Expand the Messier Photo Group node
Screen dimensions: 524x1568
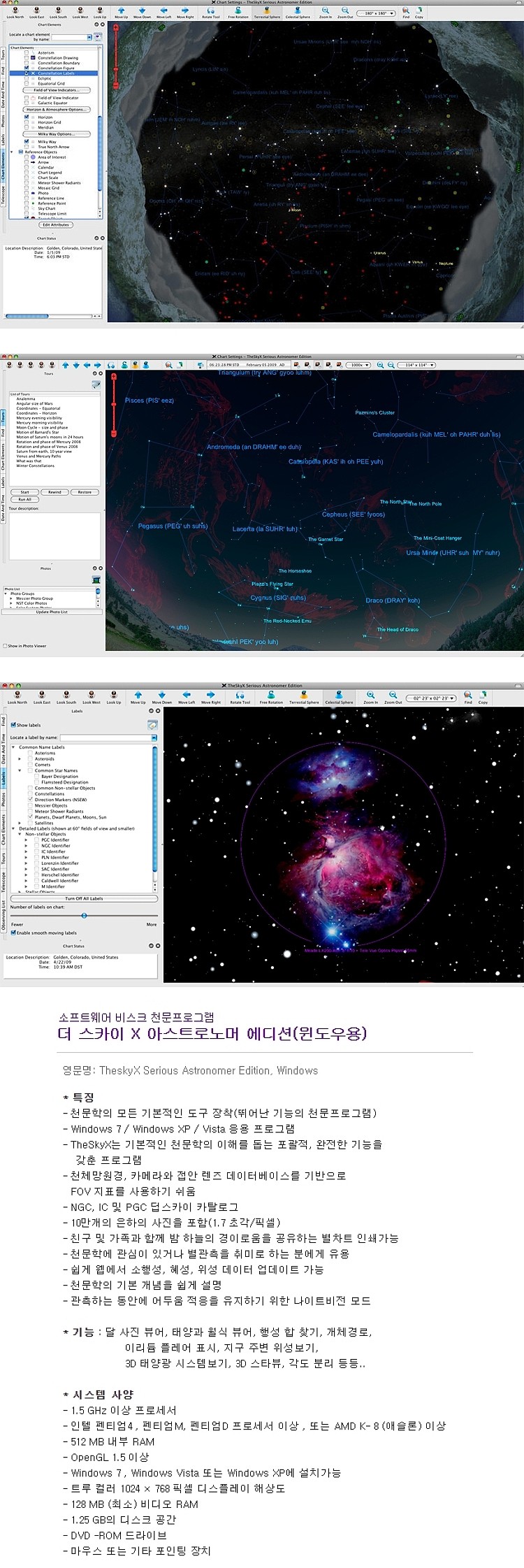tap(11, 598)
